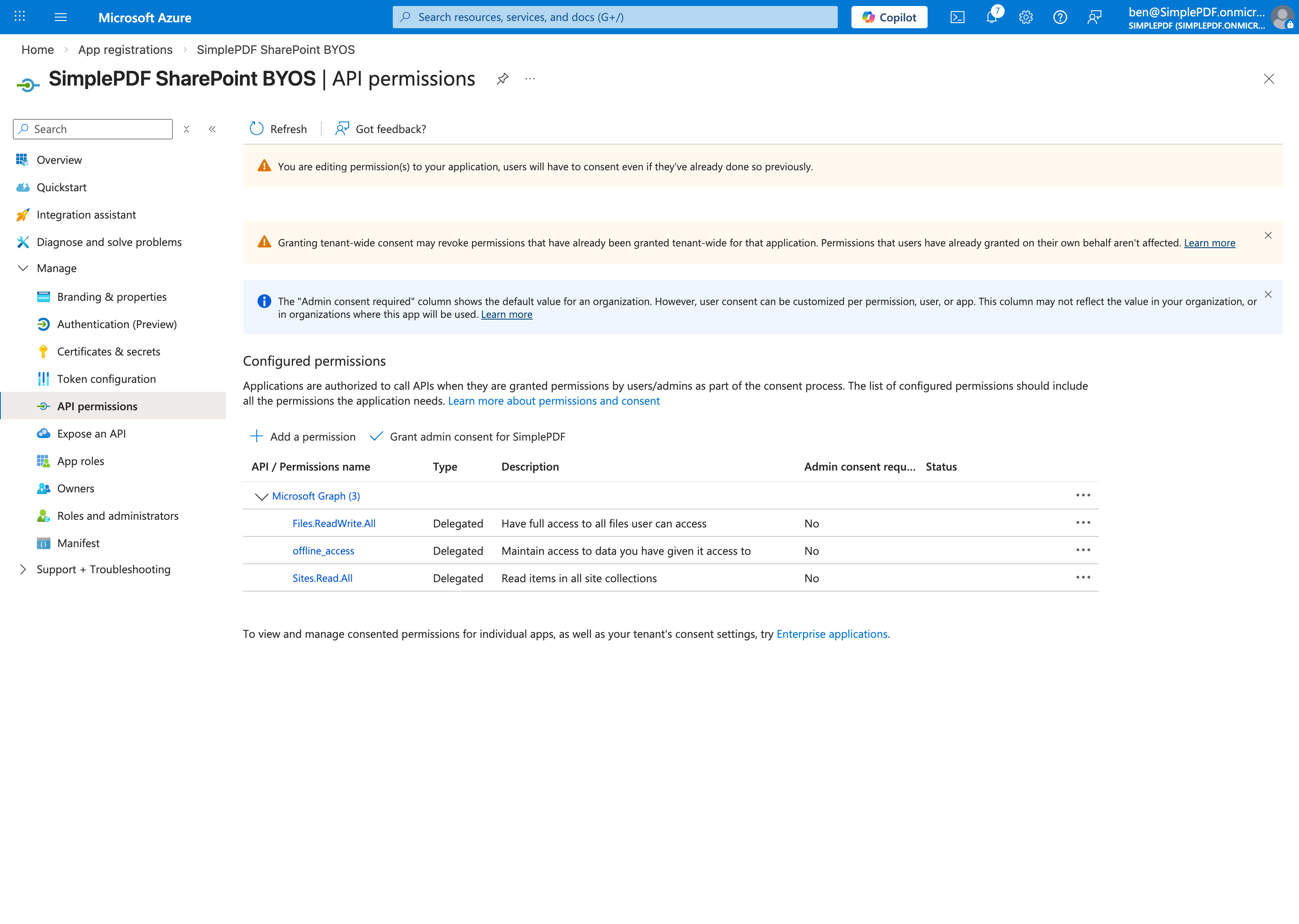Viewport: 1299px width, 924px height.
Task: Collapse the Manage section in sidebar
Action: 24,268
